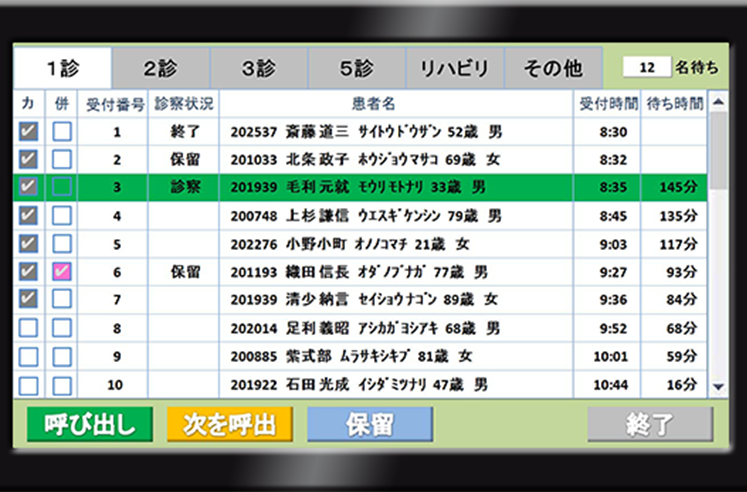Click the カ column header
The image size is (747, 492).
[x=28, y=104]
